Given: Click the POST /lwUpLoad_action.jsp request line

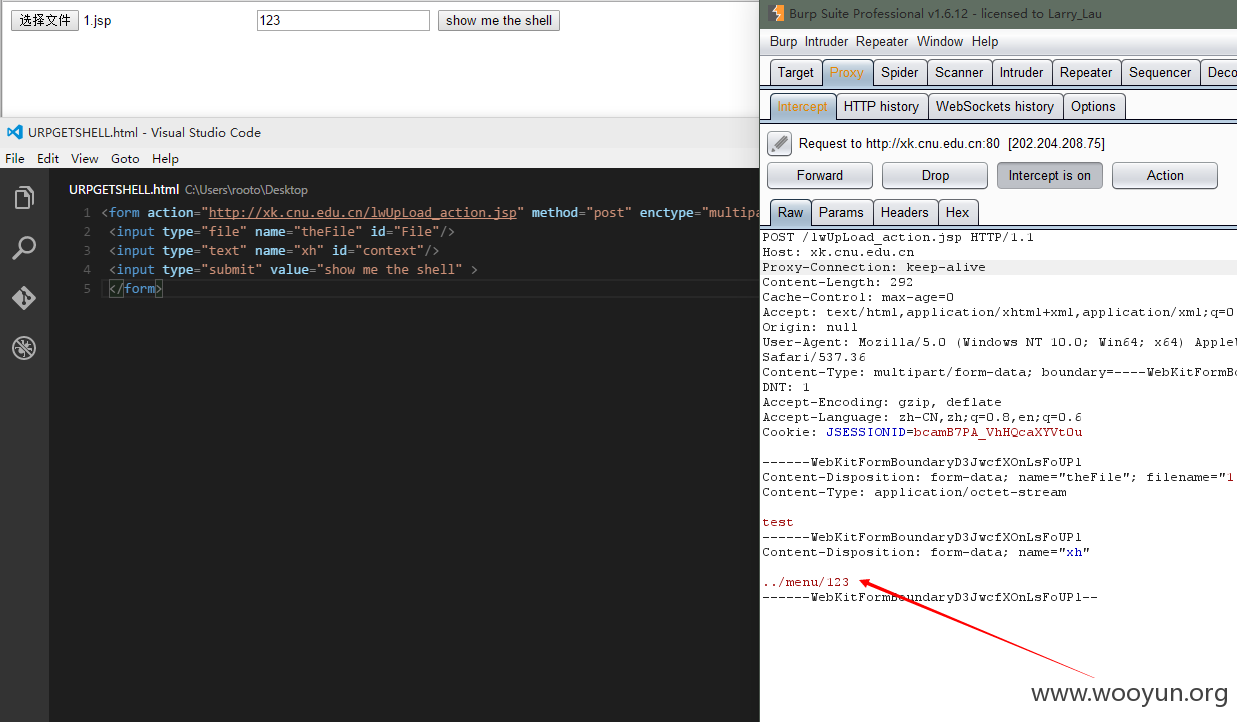Looking at the screenshot, I should point(898,237).
